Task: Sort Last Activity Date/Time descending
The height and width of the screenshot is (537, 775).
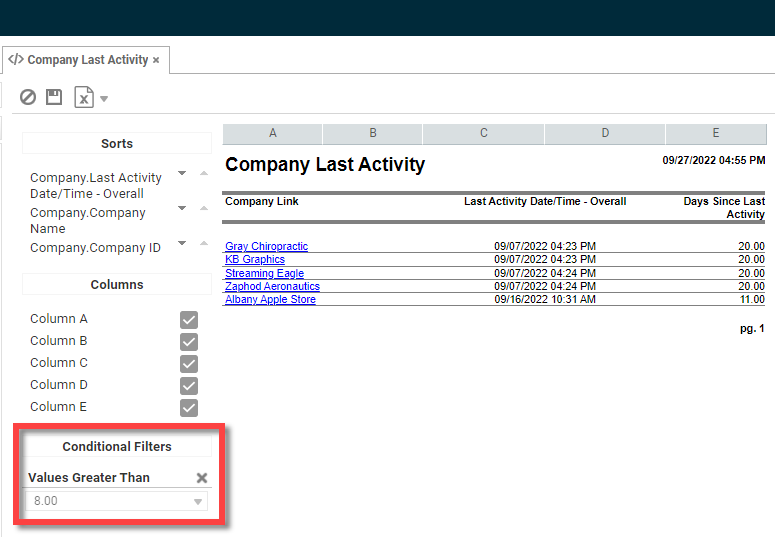Action: 182,173
